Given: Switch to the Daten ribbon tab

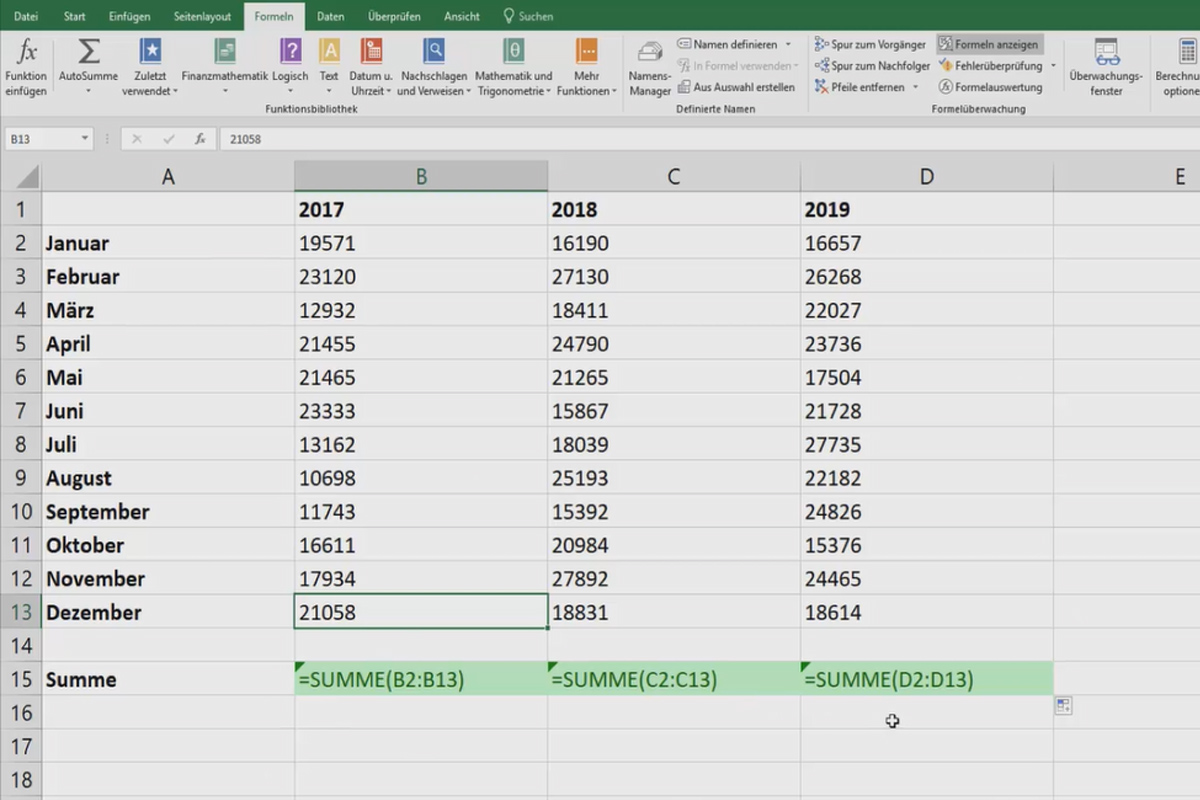Looking at the screenshot, I should pos(330,16).
